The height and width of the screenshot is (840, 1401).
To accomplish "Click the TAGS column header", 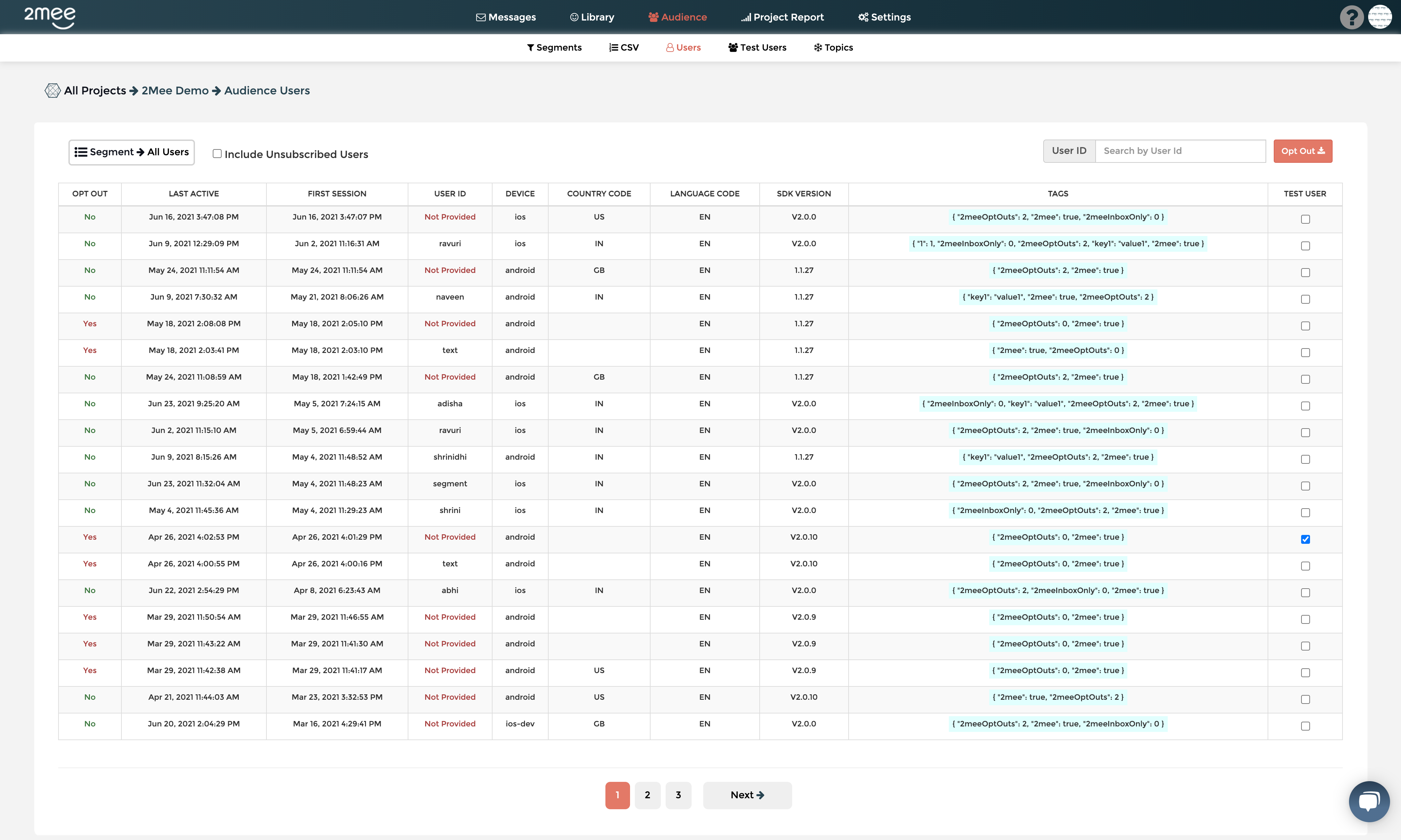I will [1057, 194].
